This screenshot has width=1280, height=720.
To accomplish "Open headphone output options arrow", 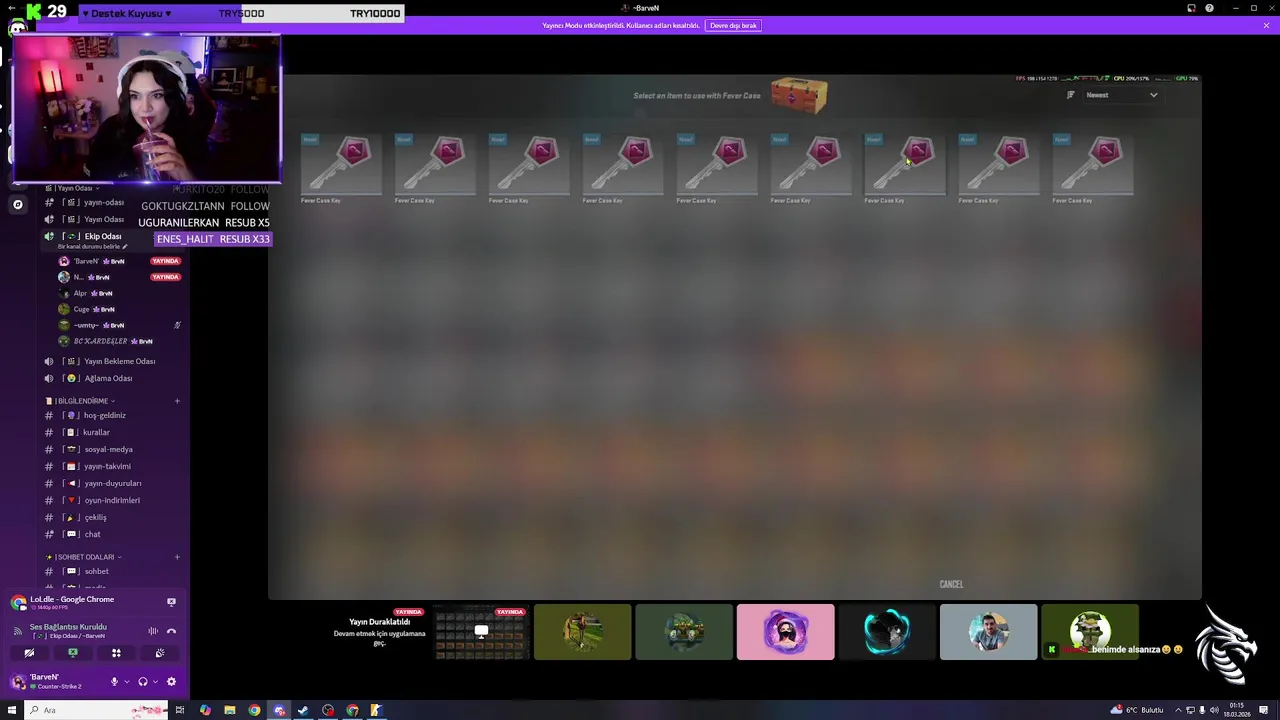I will (155, 682).
